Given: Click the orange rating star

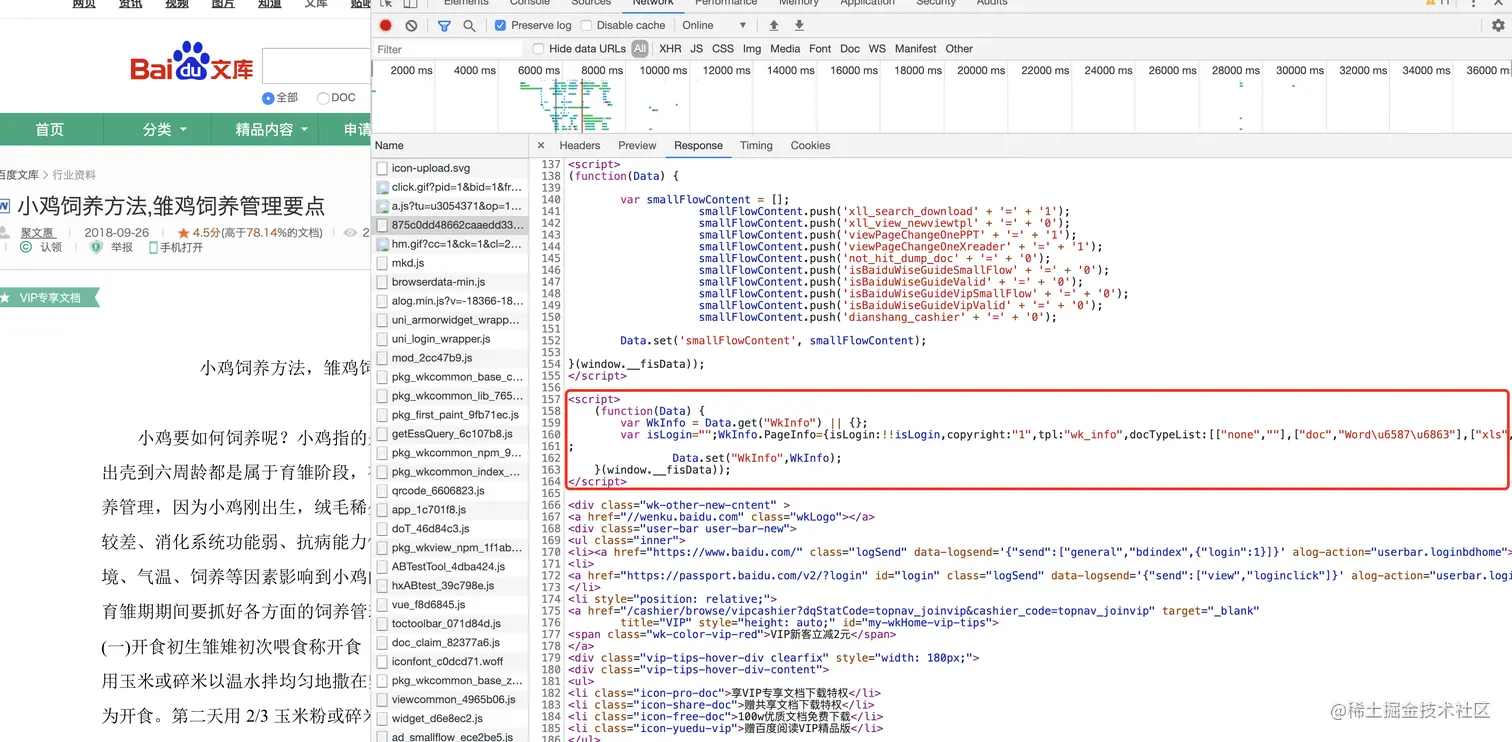Looking at the screenshot, I should pyautogui.click(x=183, y=232).
